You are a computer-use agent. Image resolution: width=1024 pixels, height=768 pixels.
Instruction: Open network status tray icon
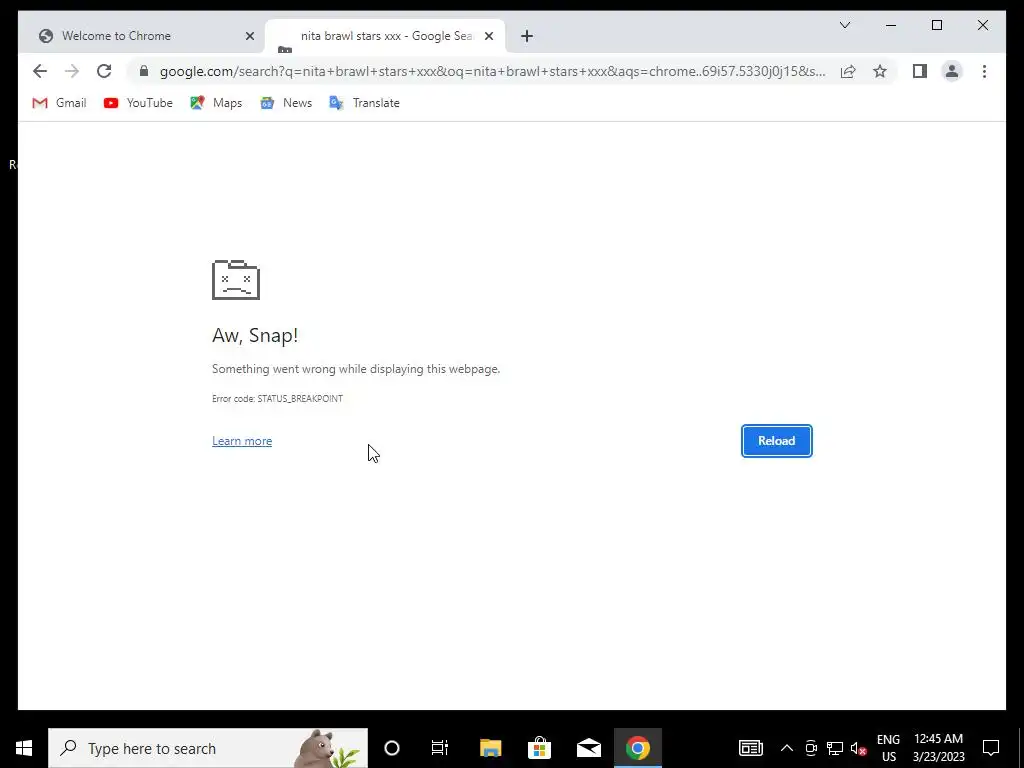(x=835, y=748)
